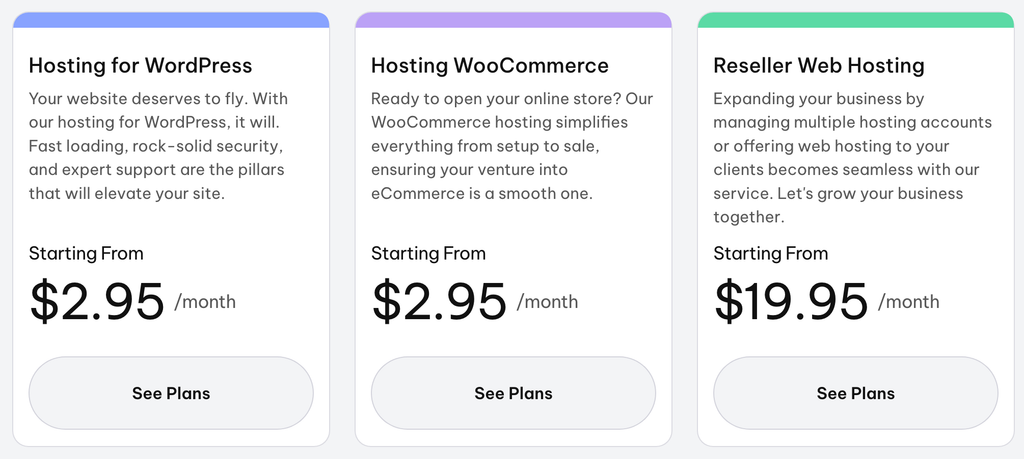Click the blue bar atop WordPress card
The image size is (1024, 459).
tap(171, 20)
